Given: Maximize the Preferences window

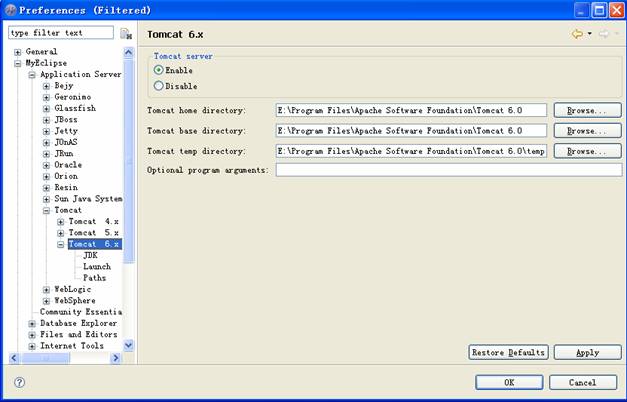Looking at the screenshot, I should (x=599, y=10).
